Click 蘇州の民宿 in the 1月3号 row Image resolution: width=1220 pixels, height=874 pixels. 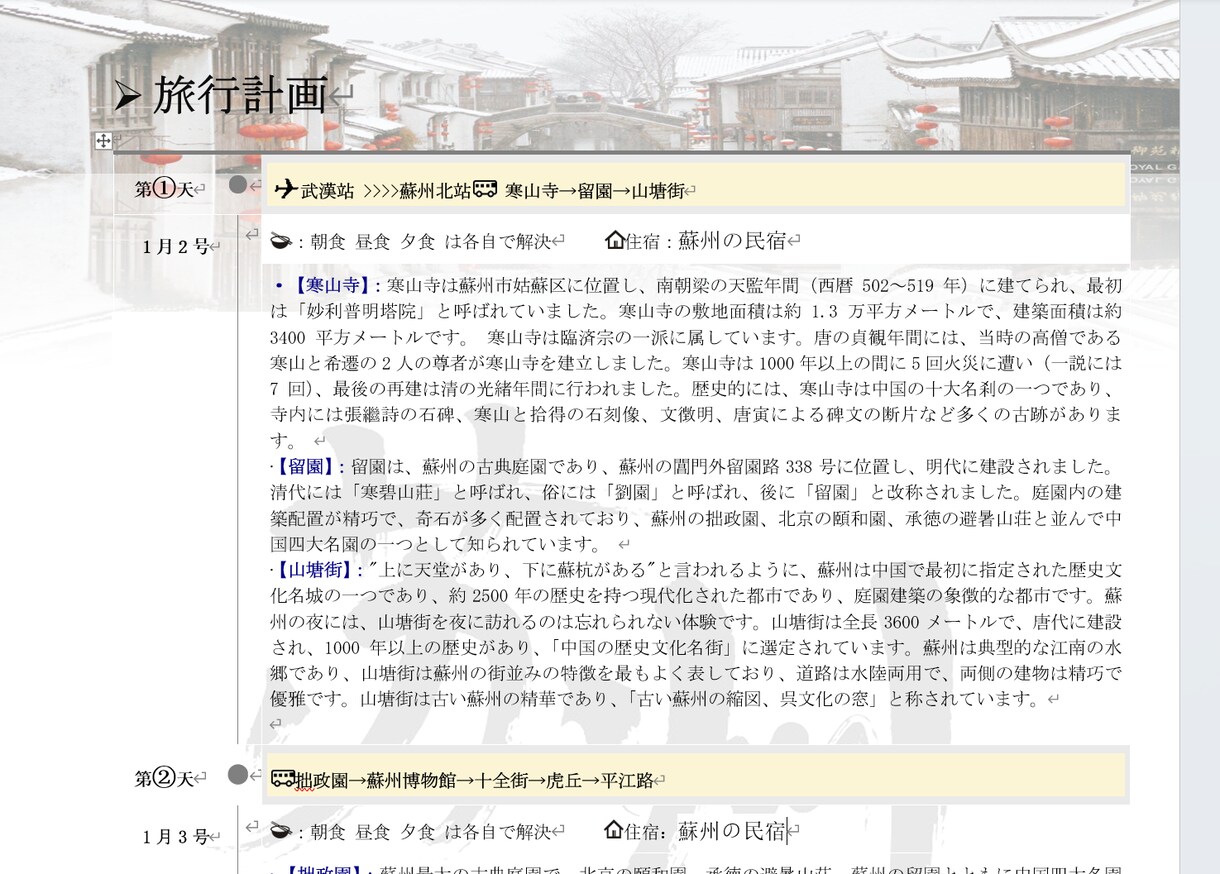point(732,830)
